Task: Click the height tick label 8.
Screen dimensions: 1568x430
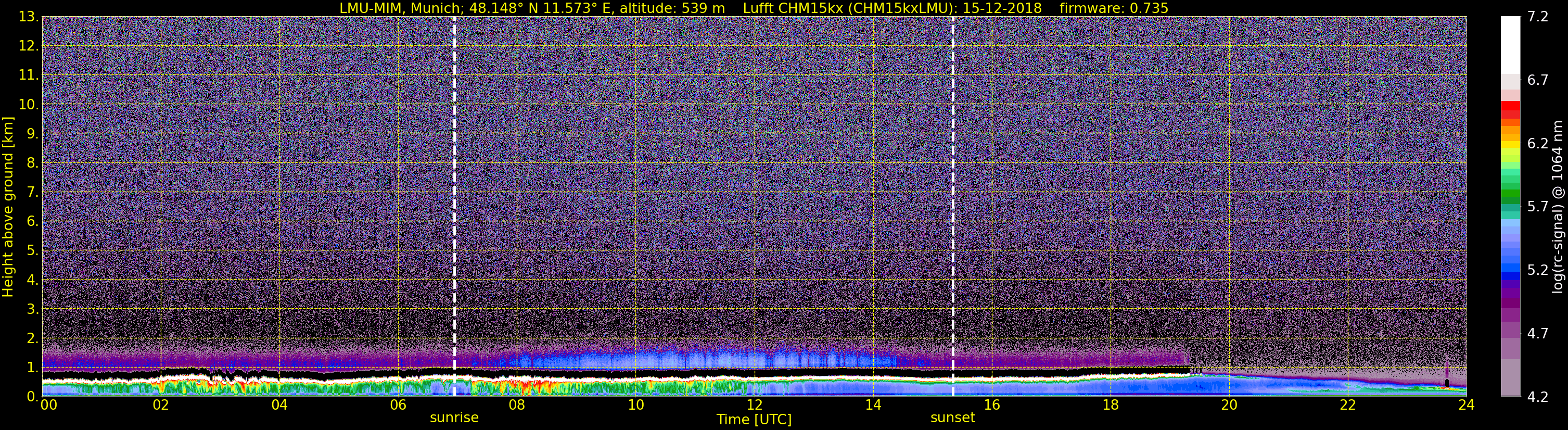Action: coord(33,163)
